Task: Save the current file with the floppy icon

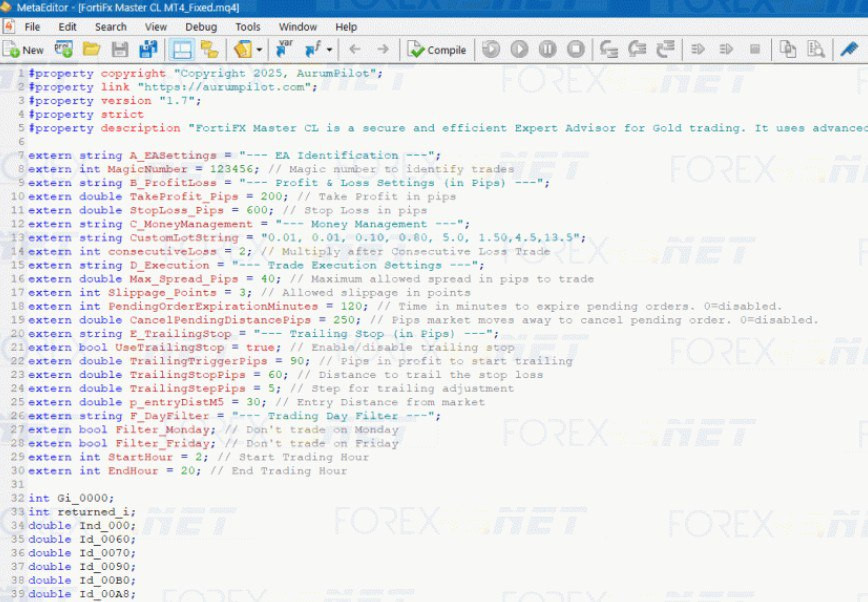Action: click(120, 49)
